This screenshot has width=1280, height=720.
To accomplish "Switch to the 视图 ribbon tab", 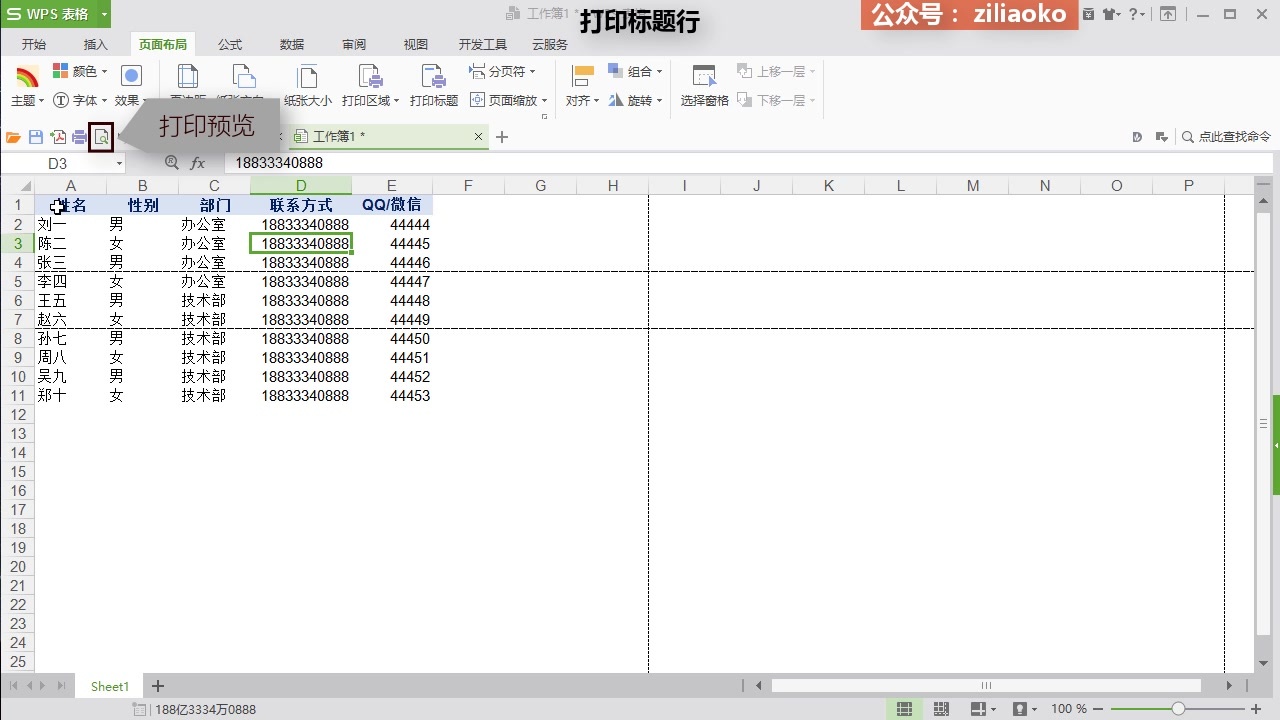I will pyautogui.click(x=416, y=45).
